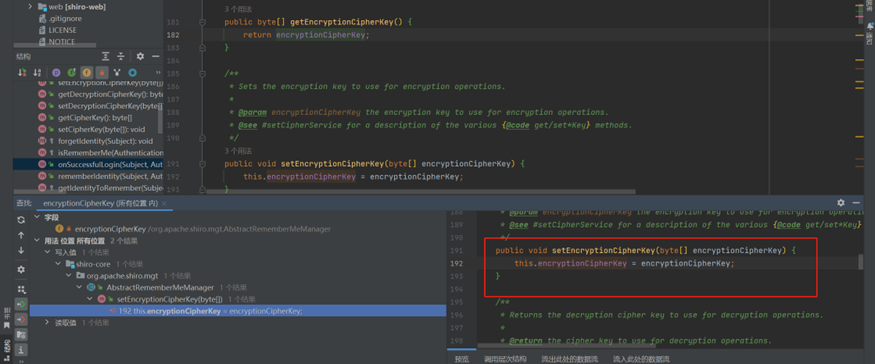Screen dimensions: 875x364
Task: Collapse the 写入值 results node
Action: pos(47,252)
